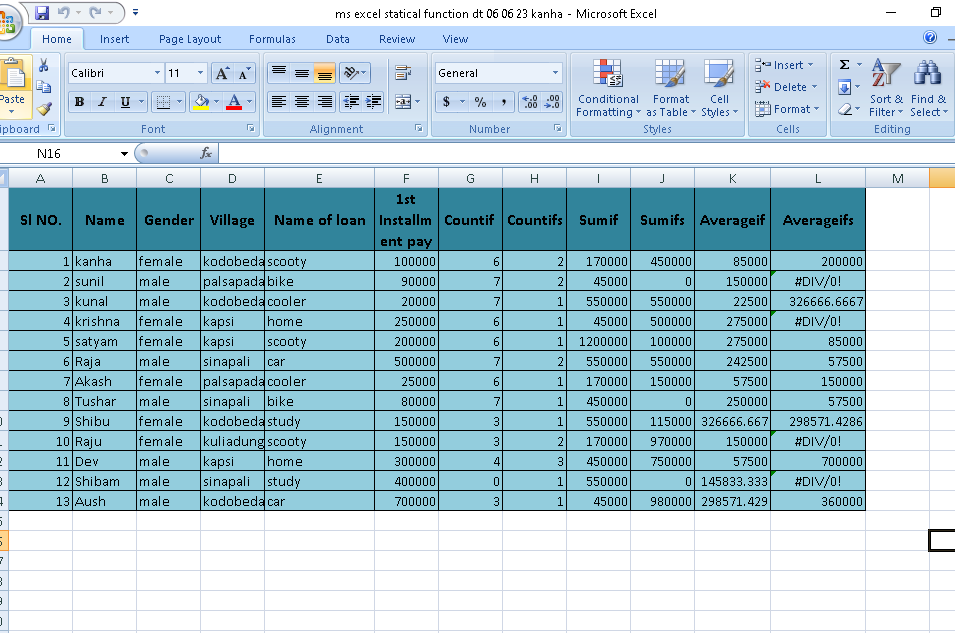This screenshot has height=633, width=955.
Task: Expand the General number format dropdown
Action: pyautogui.click(x=556, y=73)
